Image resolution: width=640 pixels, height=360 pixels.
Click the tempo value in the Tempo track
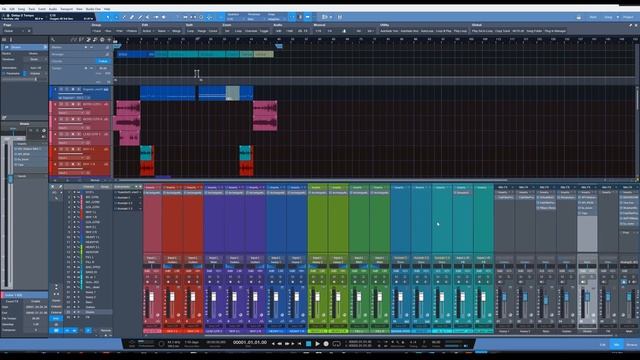(x=103, y=68)
